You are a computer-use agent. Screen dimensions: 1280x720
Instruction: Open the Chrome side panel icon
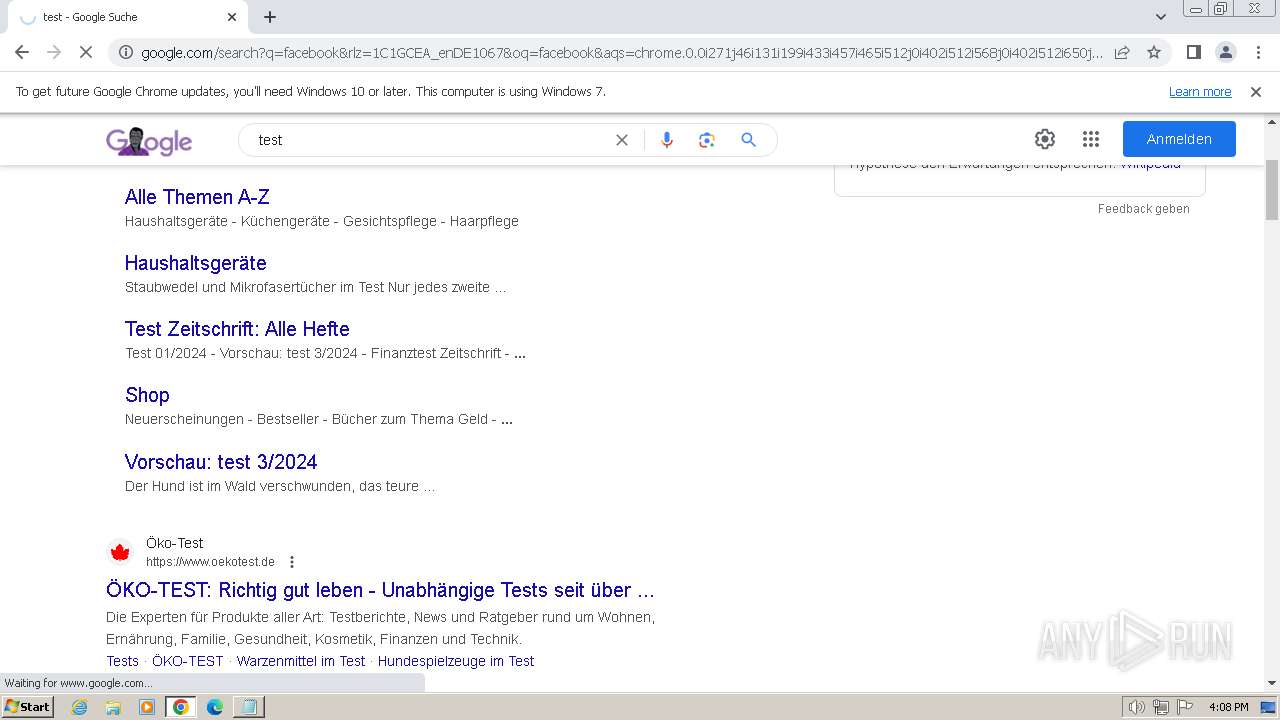pos(1193,52)
